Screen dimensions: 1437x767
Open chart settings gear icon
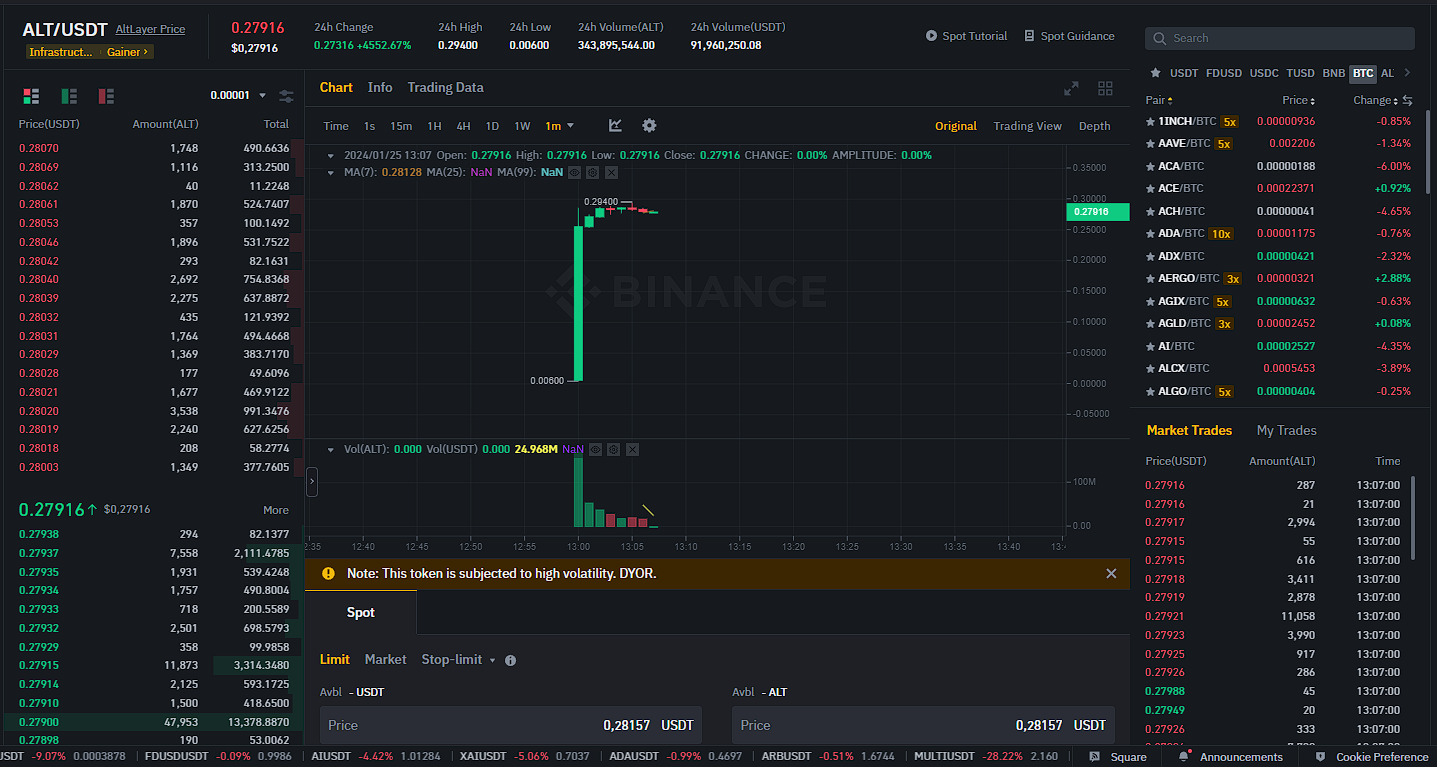(649, 126)
